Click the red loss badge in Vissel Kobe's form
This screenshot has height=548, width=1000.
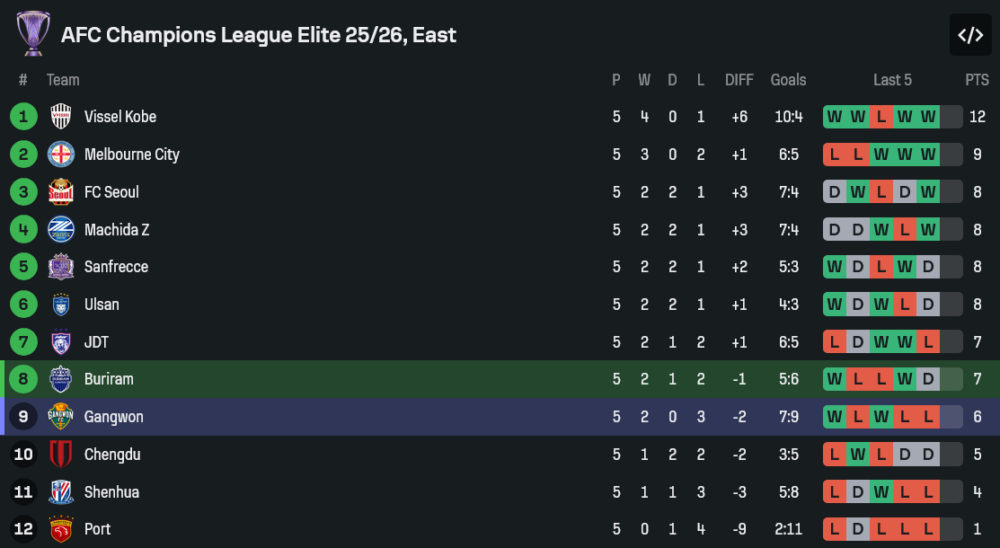881,117
